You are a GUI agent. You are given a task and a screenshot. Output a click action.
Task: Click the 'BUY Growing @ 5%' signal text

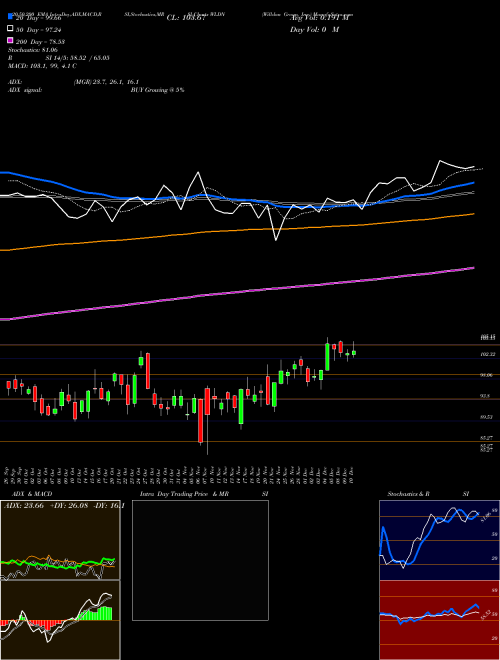click(x=157, y=90)
